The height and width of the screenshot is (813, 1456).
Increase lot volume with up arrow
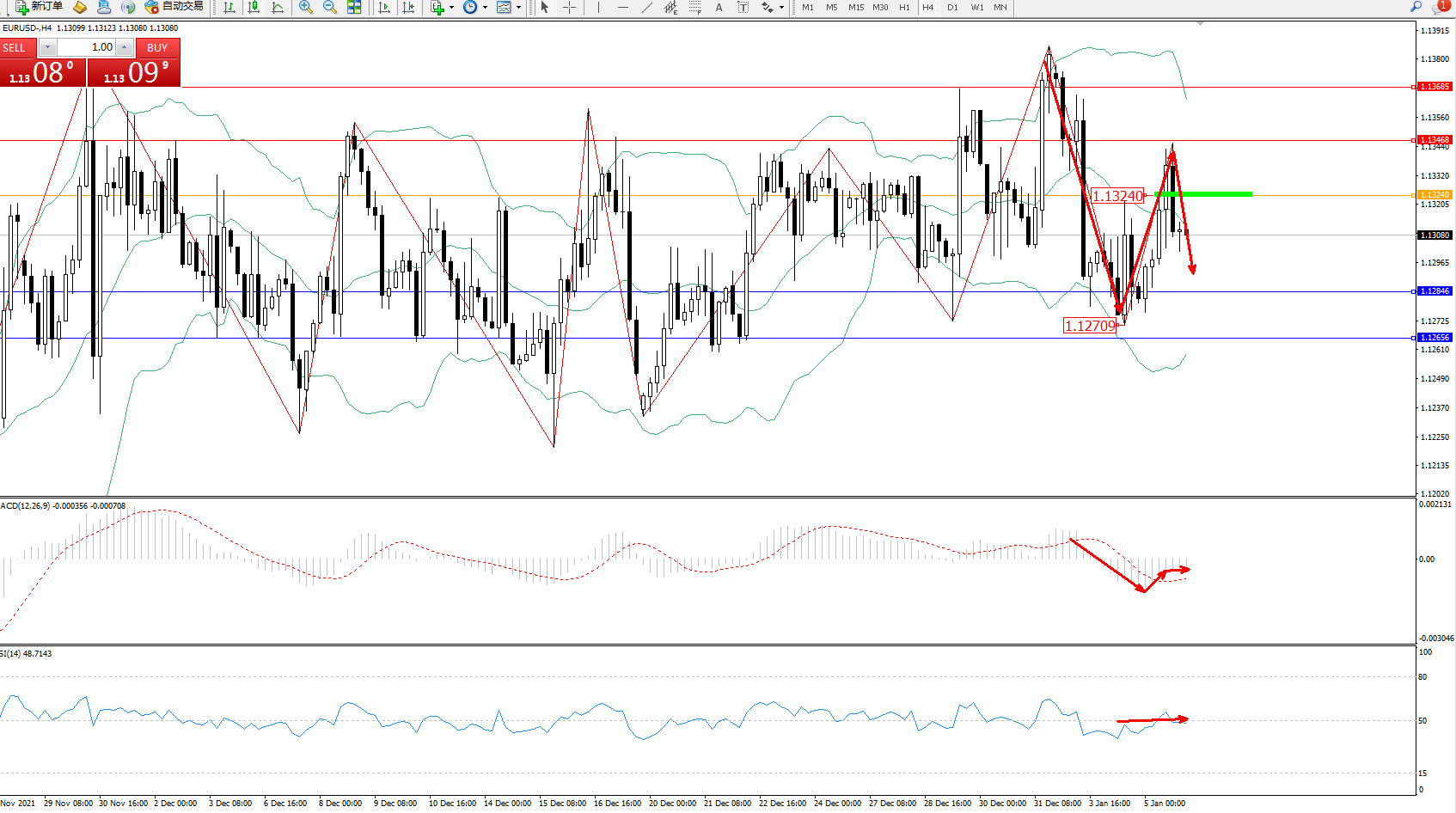point(125,47)
